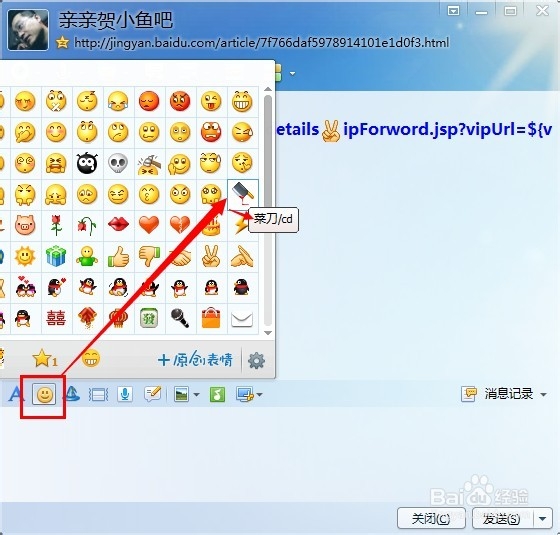The width and height of the screenshot is (560, 535).
Task: Open the window title-bar menu button
Action: pyautogui.click(x=454, y=11)
